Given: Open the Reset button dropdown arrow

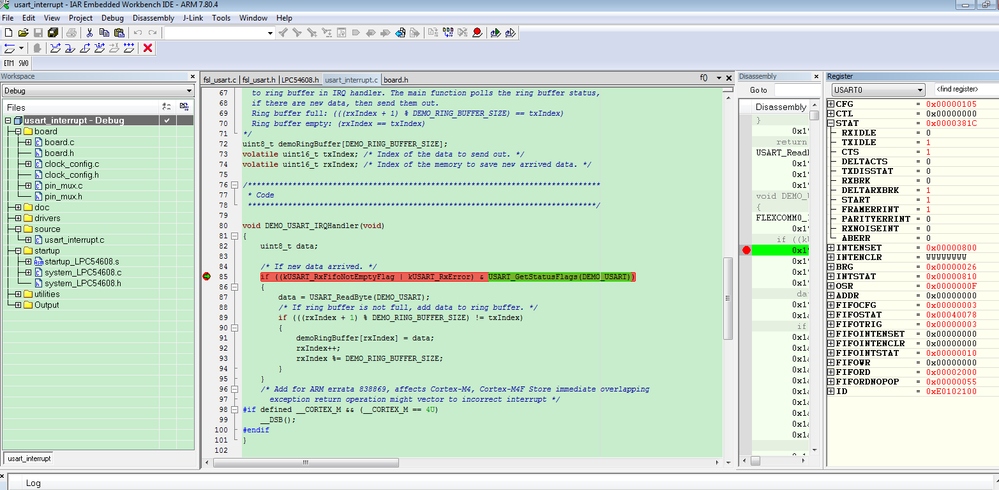Looking at the screenshot, I should pyautogui.click(x=21, y=48).
